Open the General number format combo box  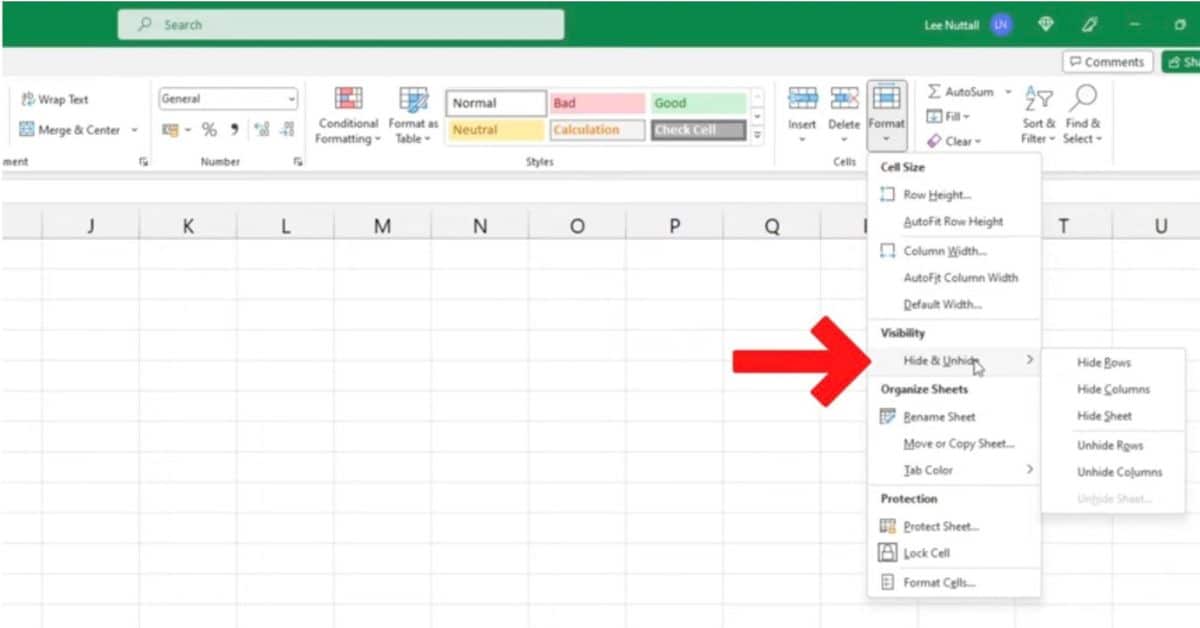pos(228,99)
